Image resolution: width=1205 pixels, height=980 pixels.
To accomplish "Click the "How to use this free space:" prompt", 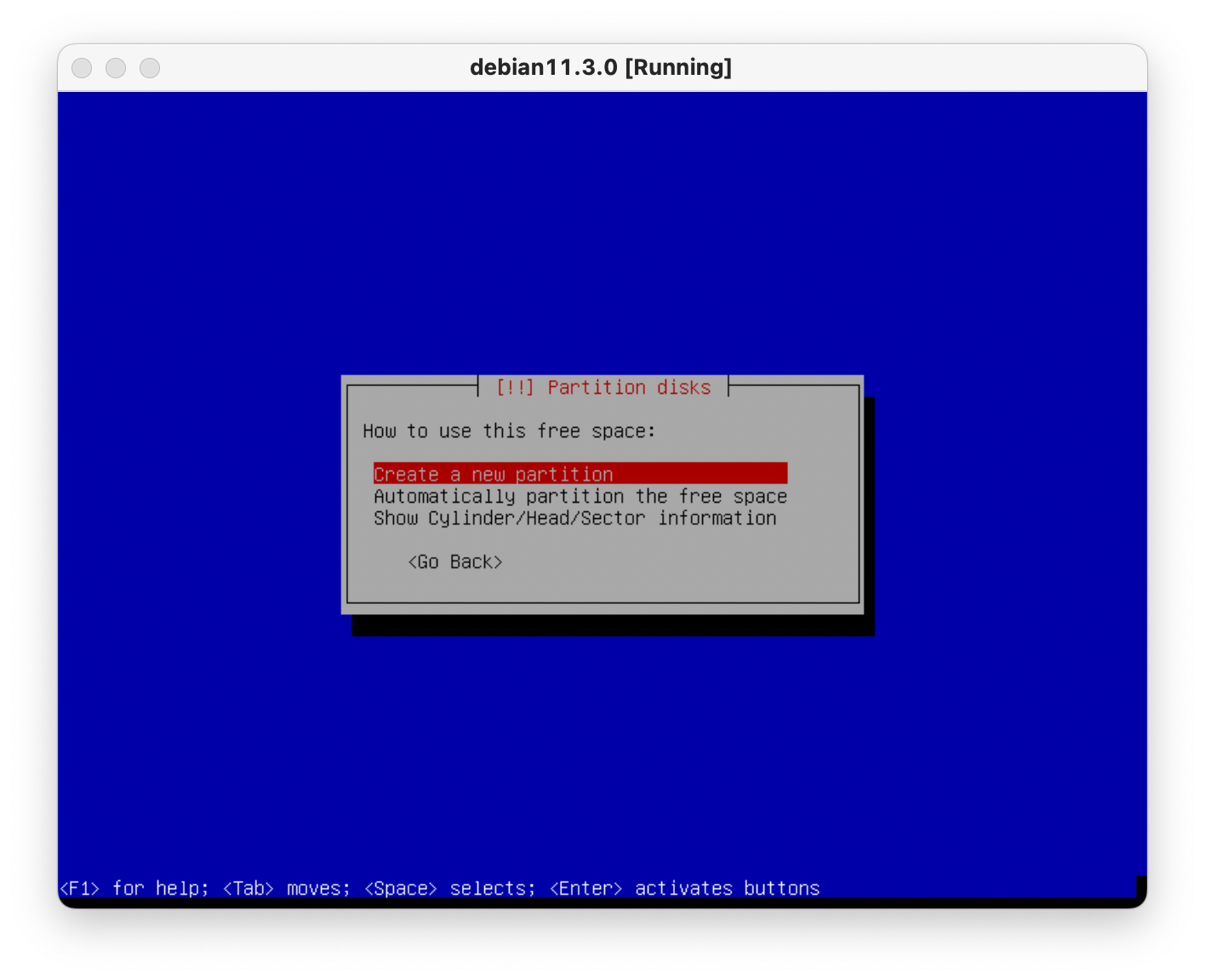I will coord(509,431).
